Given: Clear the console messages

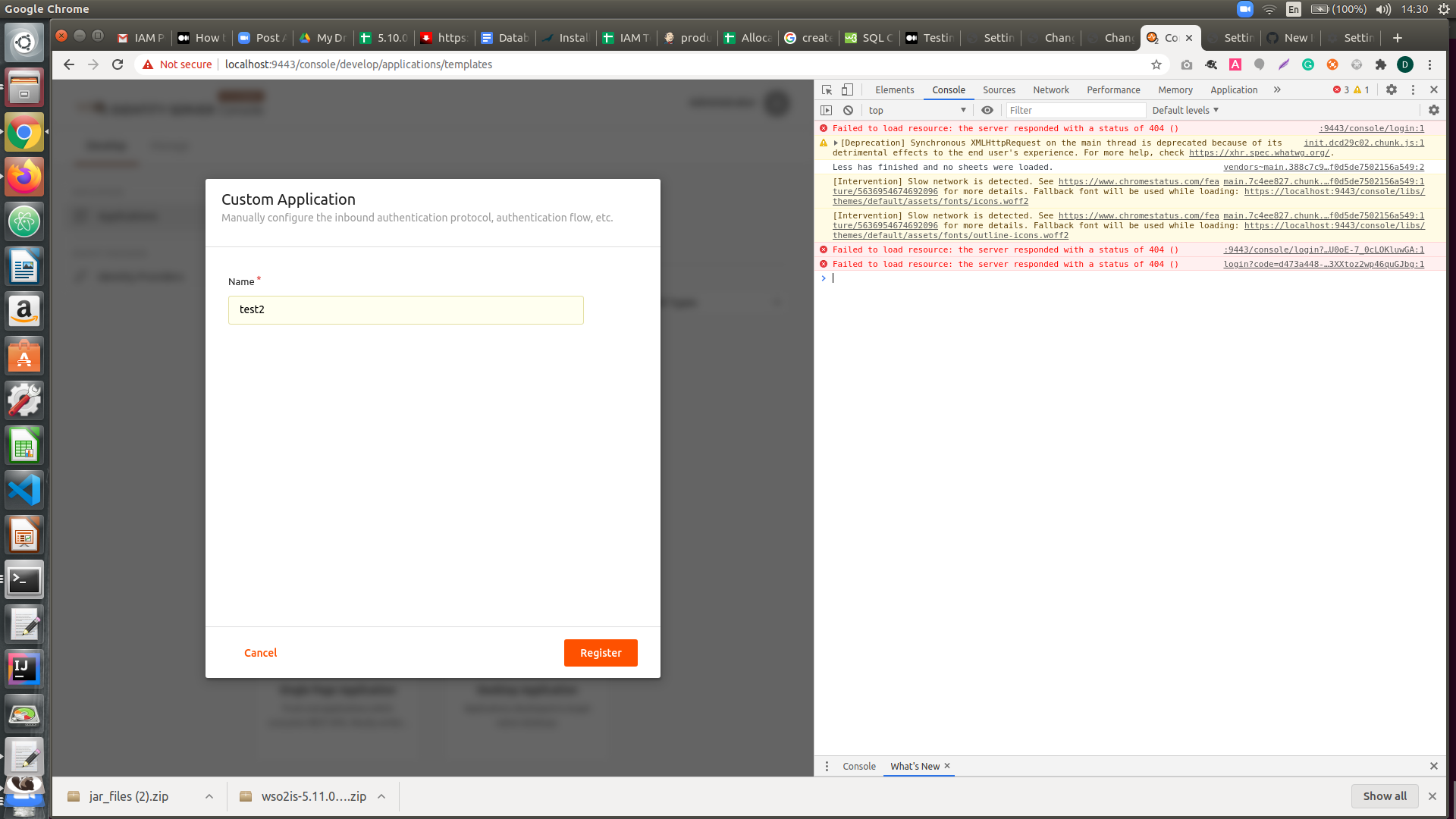Looking at the screenshot, I should tap(848, 110).
